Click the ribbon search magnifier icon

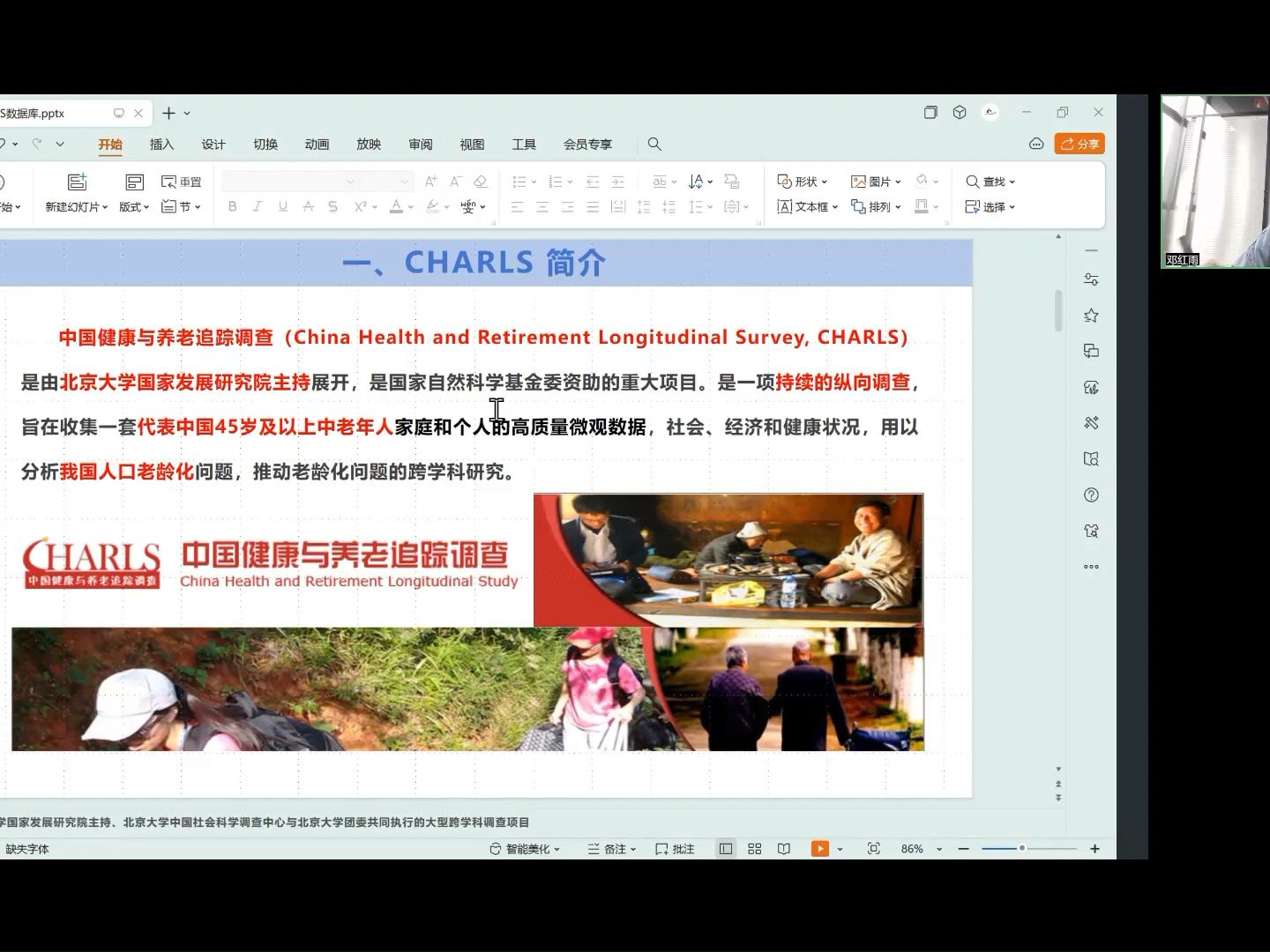click(x=654, y=144)
